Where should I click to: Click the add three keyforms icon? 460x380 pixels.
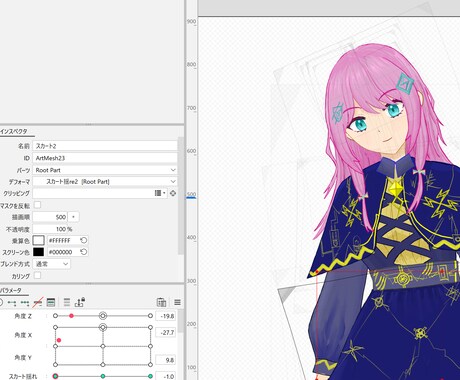[x=25, y=303]
